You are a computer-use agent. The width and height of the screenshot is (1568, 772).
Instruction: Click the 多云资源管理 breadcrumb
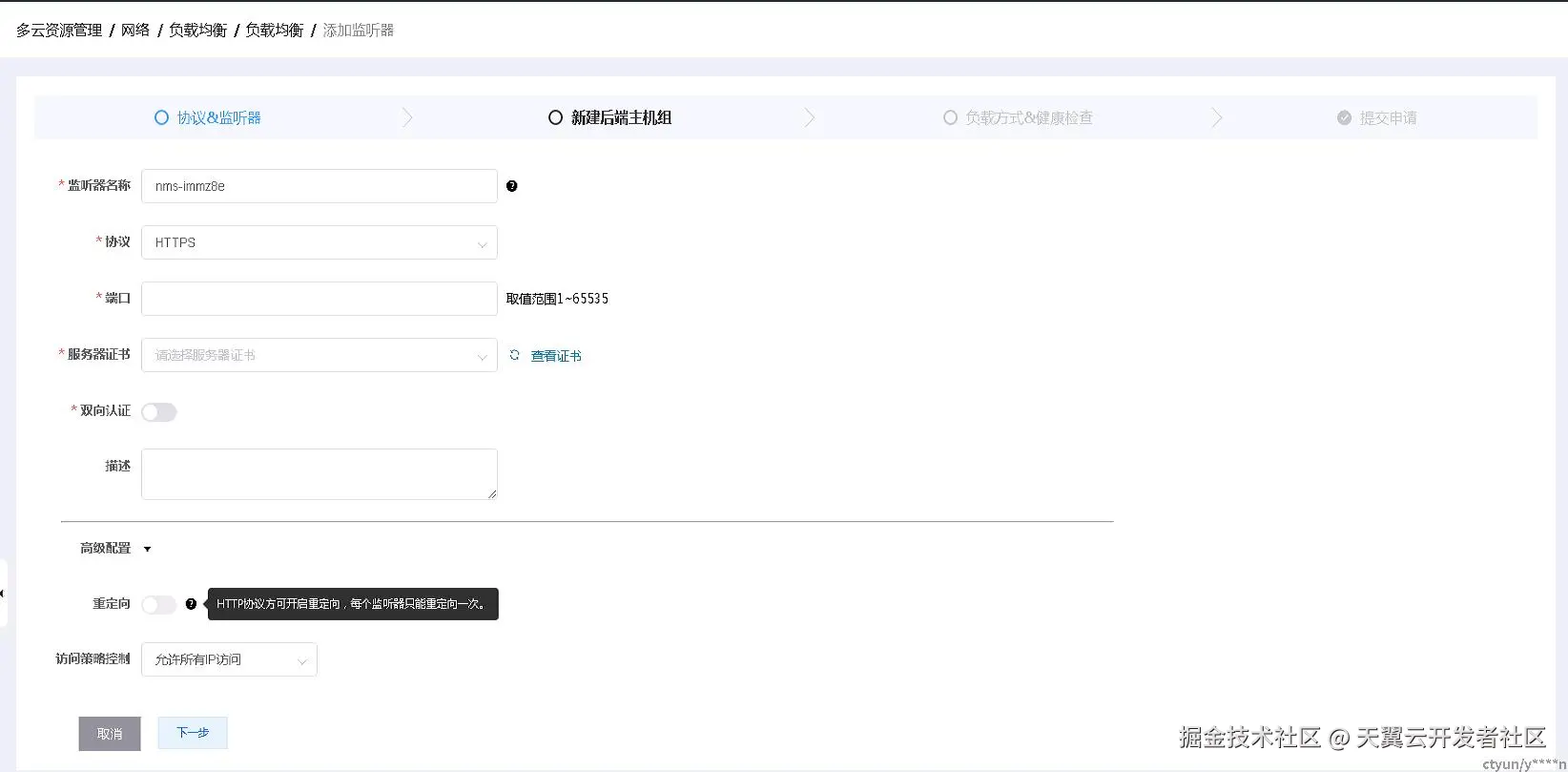coord(59,31)
